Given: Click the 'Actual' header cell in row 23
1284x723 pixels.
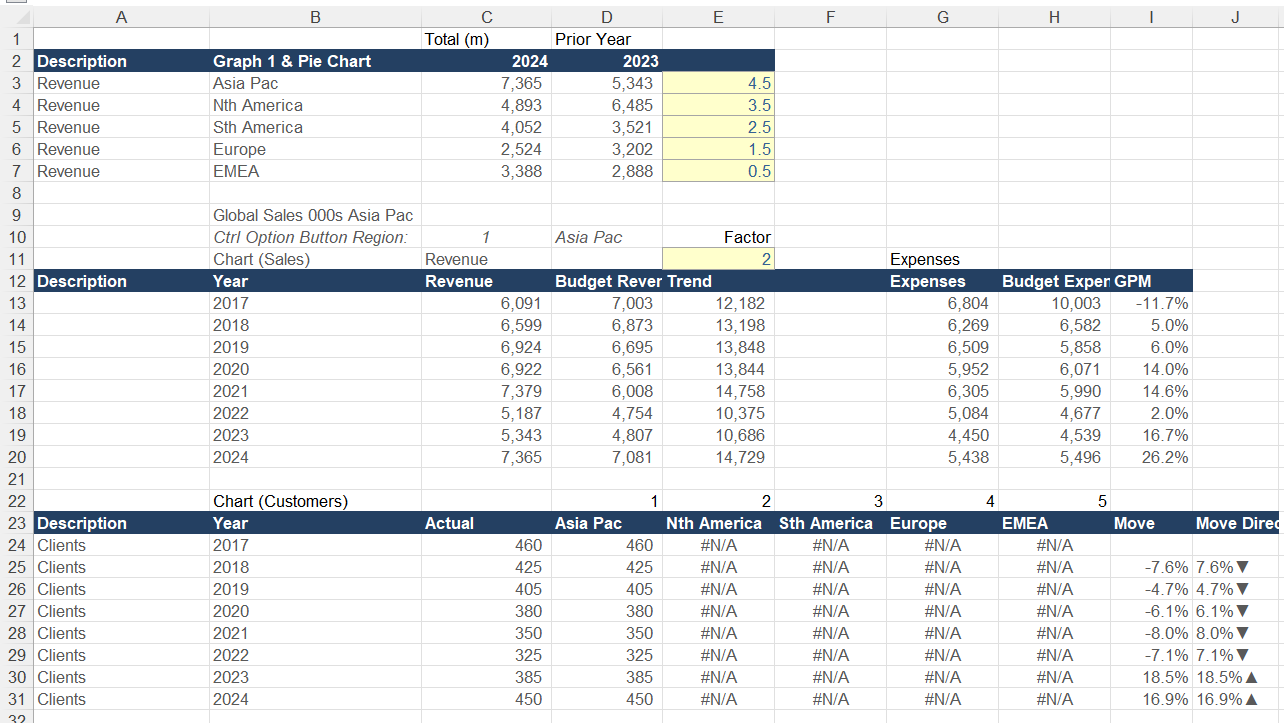Looking at the screenshot, I should coord(486,523).
